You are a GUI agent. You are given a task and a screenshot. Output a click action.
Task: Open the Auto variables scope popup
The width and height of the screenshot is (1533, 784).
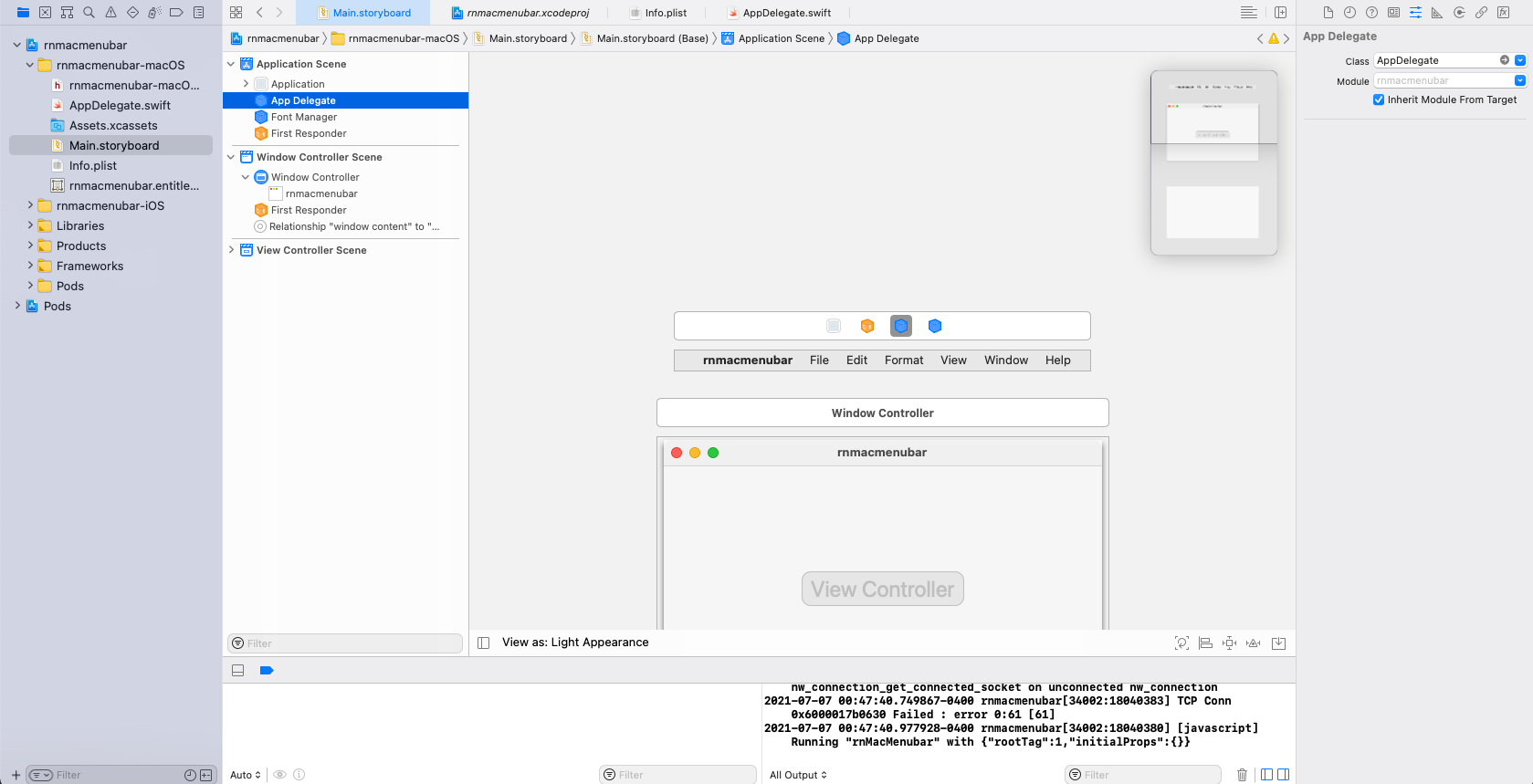click(x=246, y=775)
